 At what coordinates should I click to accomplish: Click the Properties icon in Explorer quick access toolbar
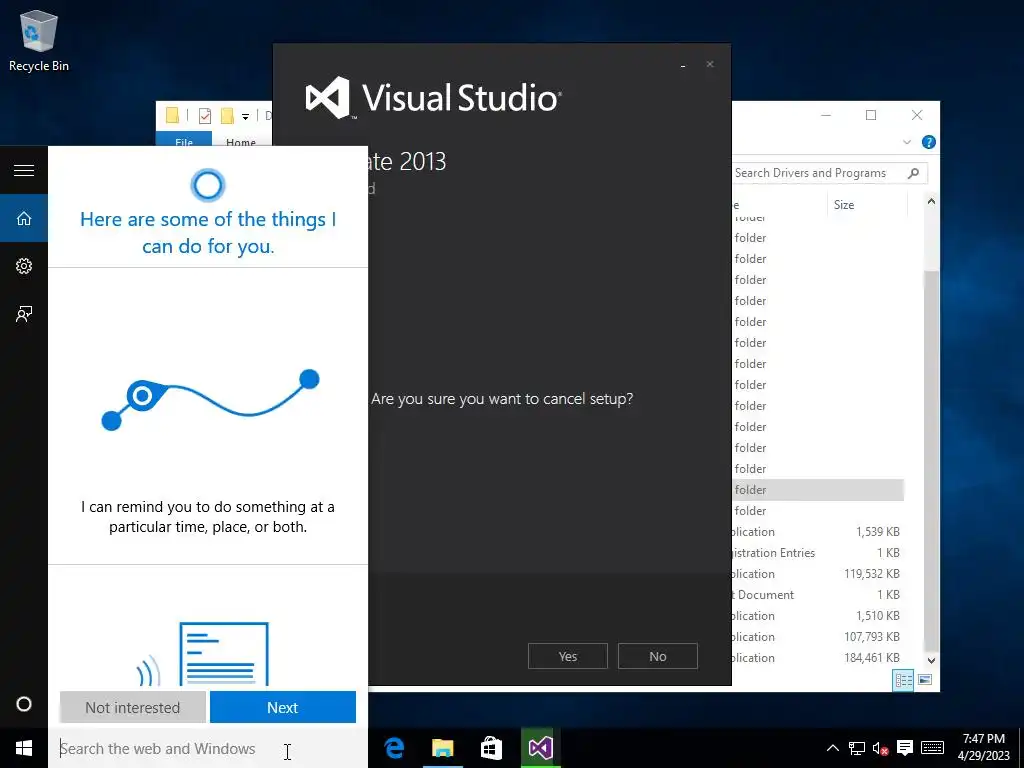204,116
